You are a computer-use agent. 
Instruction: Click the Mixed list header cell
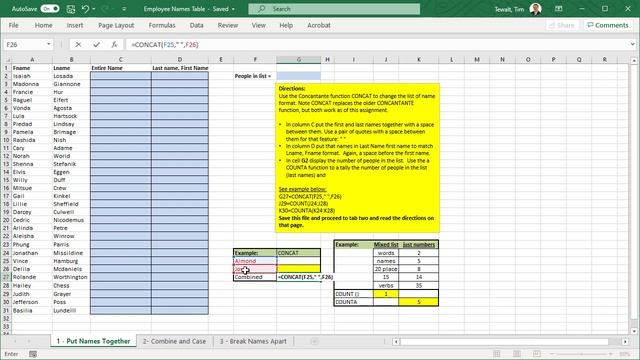click(x=386, y=244)
